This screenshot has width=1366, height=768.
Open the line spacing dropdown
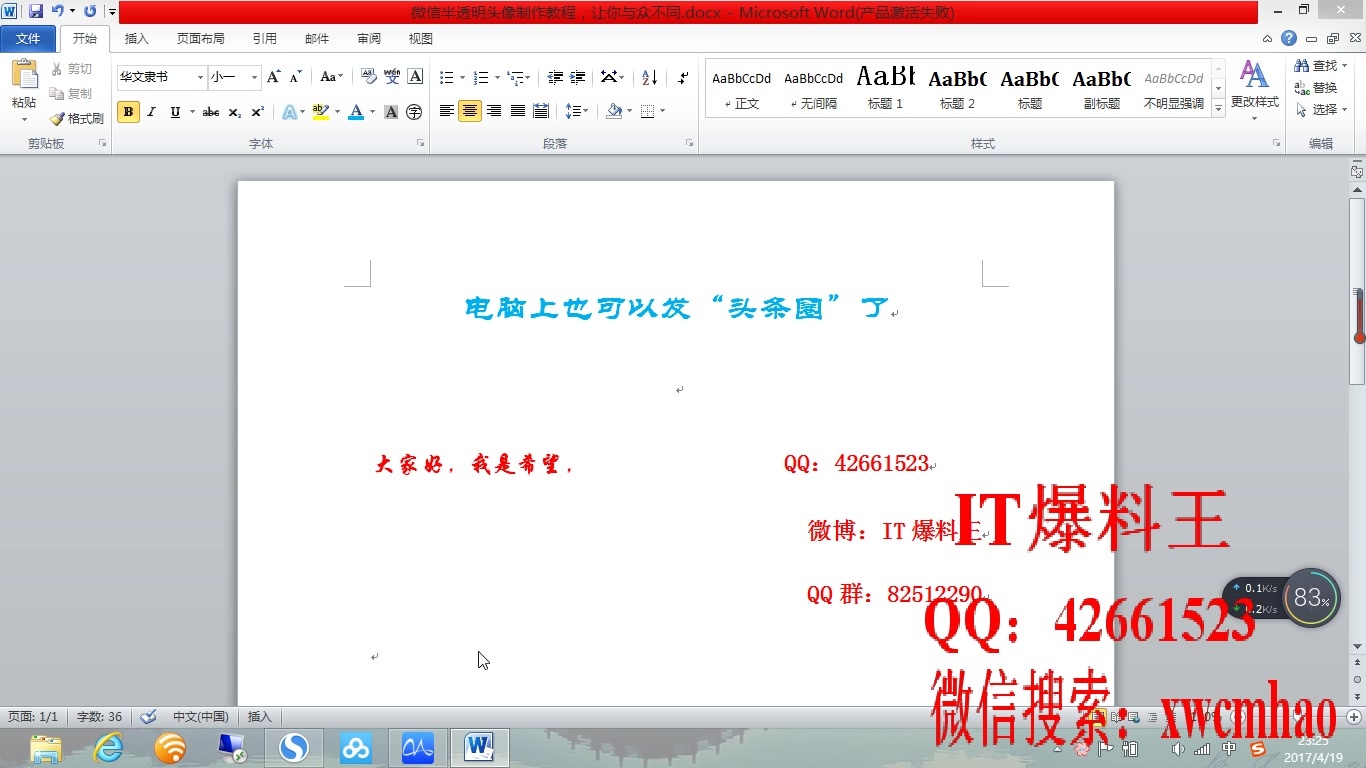[576, 111]
